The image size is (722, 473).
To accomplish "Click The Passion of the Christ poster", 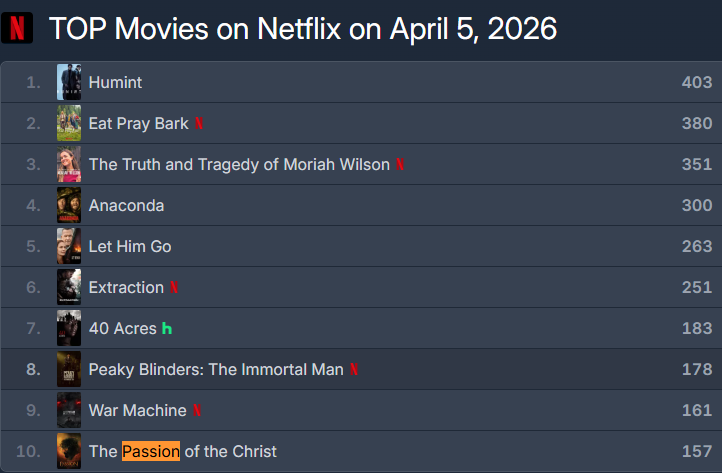I will click(x=69, y=451).
